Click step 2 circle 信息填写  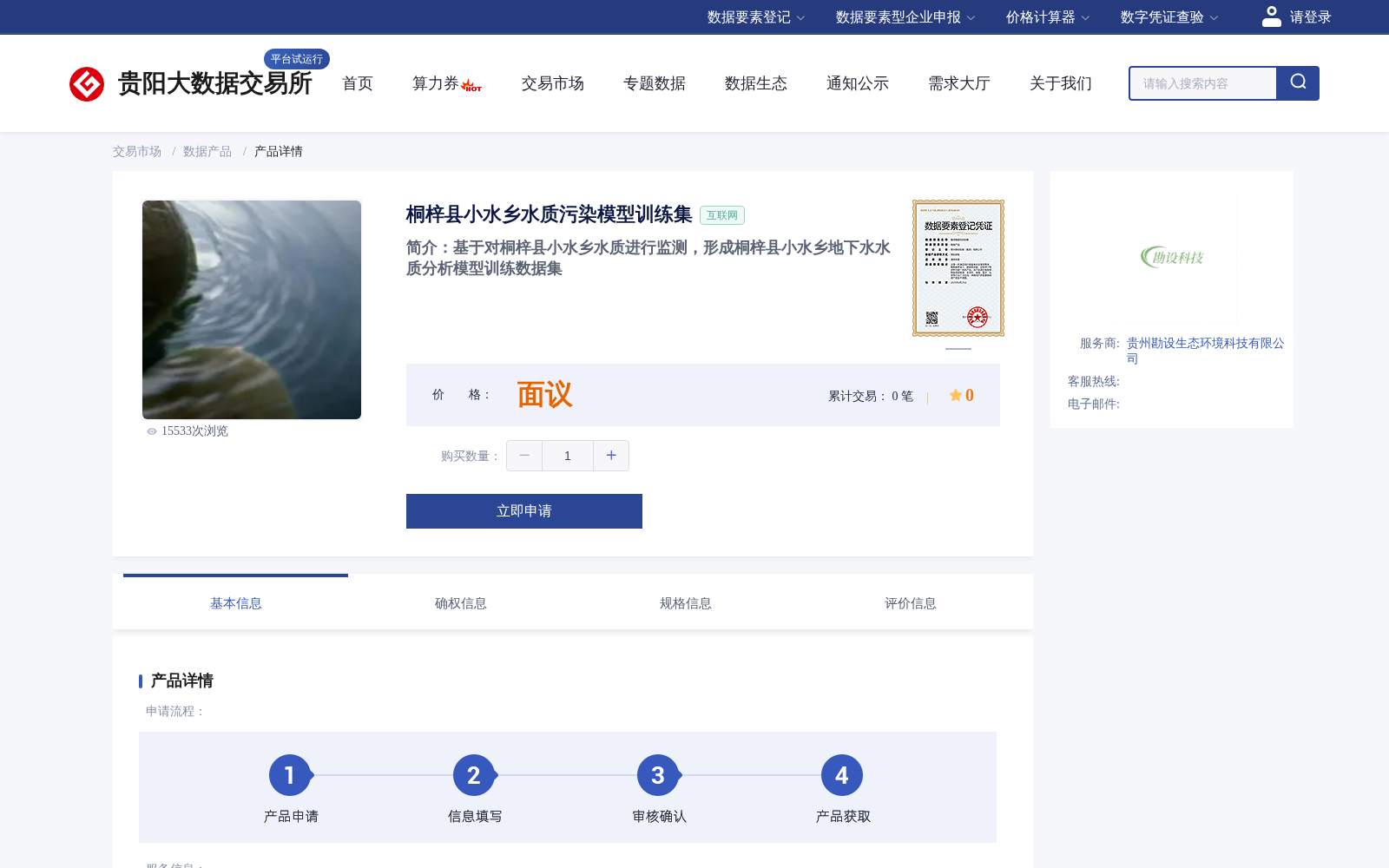(x=474, y=775)
